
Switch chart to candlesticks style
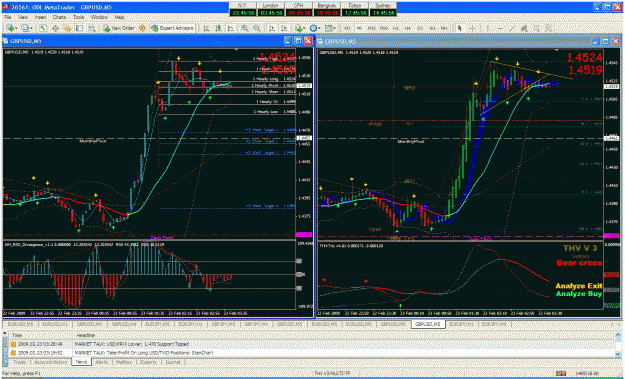218,28
